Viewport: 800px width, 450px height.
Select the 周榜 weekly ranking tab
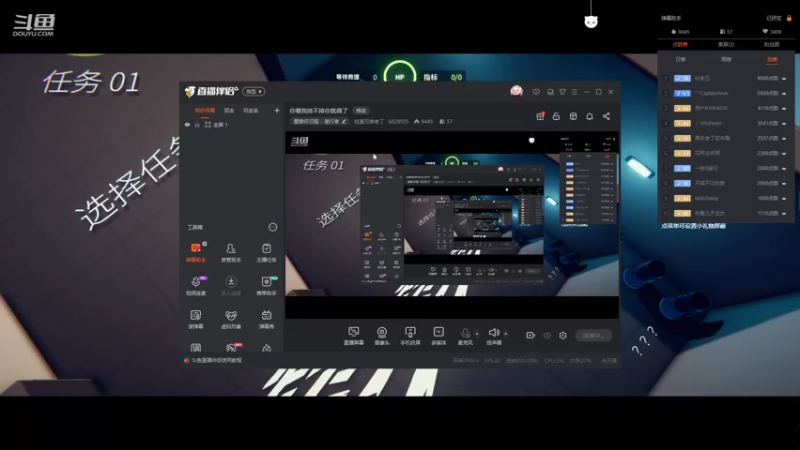(x=726, y=60)
